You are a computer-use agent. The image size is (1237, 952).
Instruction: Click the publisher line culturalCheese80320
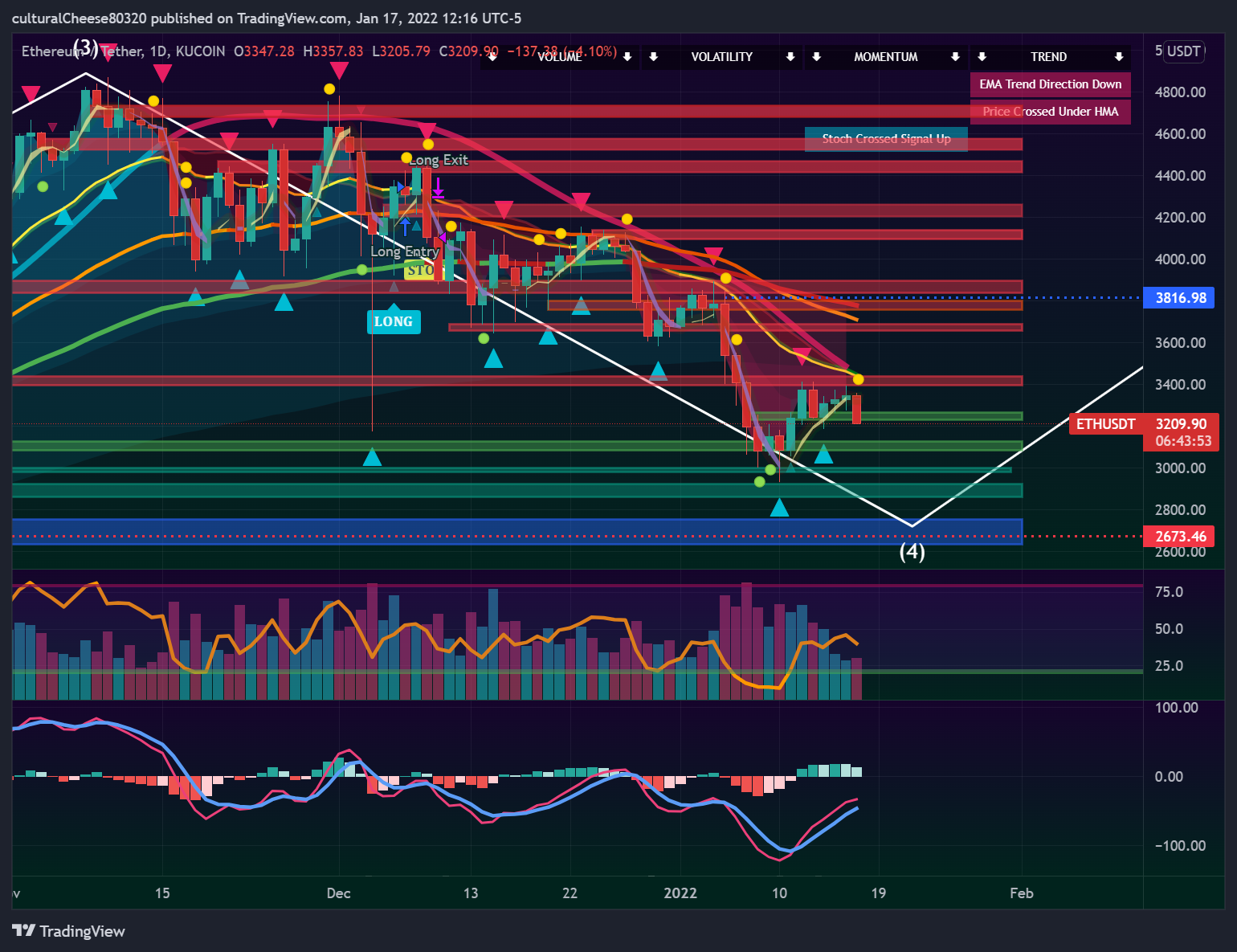[x=266, y=18]
